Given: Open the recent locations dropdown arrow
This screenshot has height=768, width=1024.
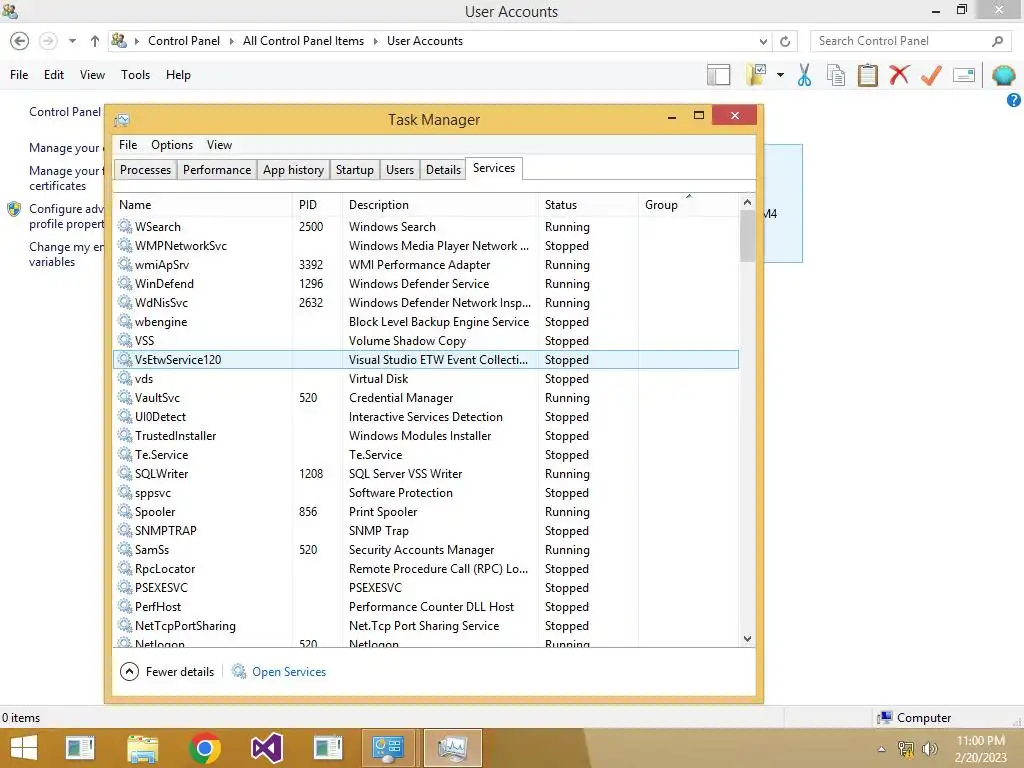Looking at the screenshot, I should pos(72,41).
